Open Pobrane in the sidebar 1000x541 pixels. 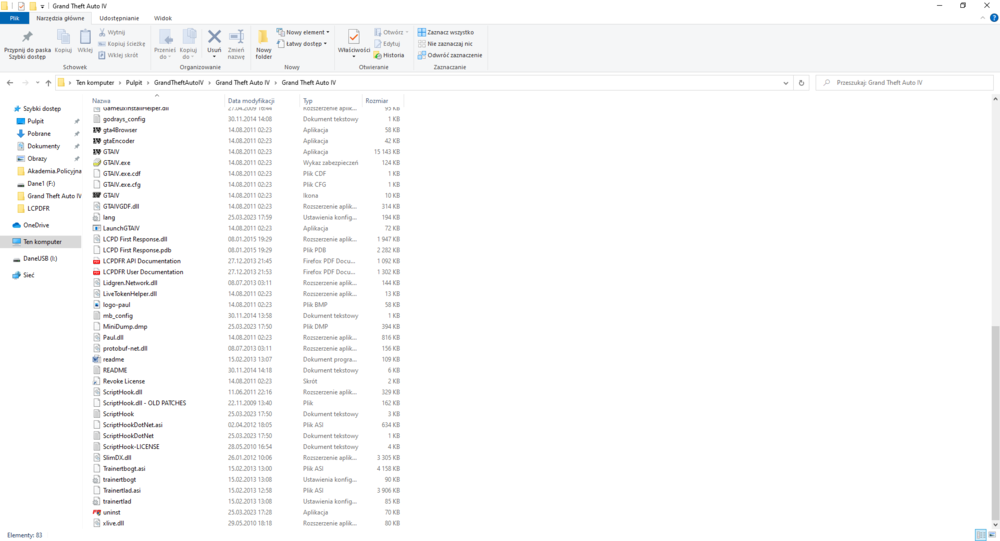(39, 133)
